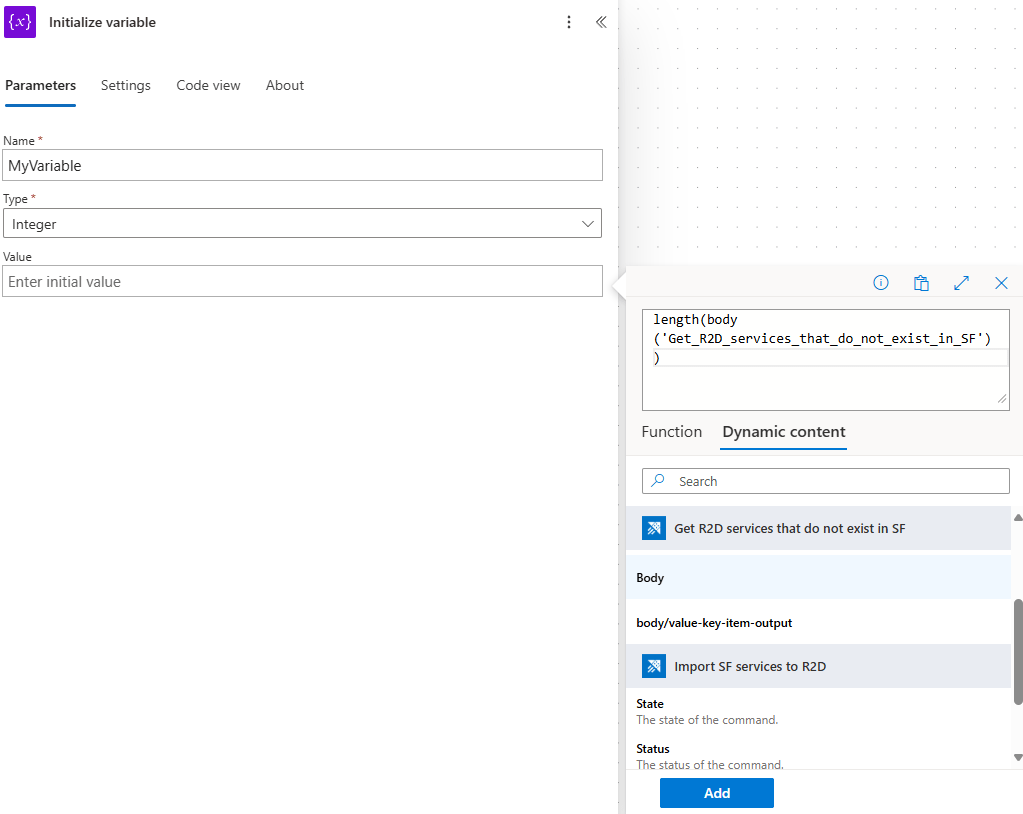Click the paste clipboard icon
This screenshot has width=1023, height=814.
coord(921,283)
